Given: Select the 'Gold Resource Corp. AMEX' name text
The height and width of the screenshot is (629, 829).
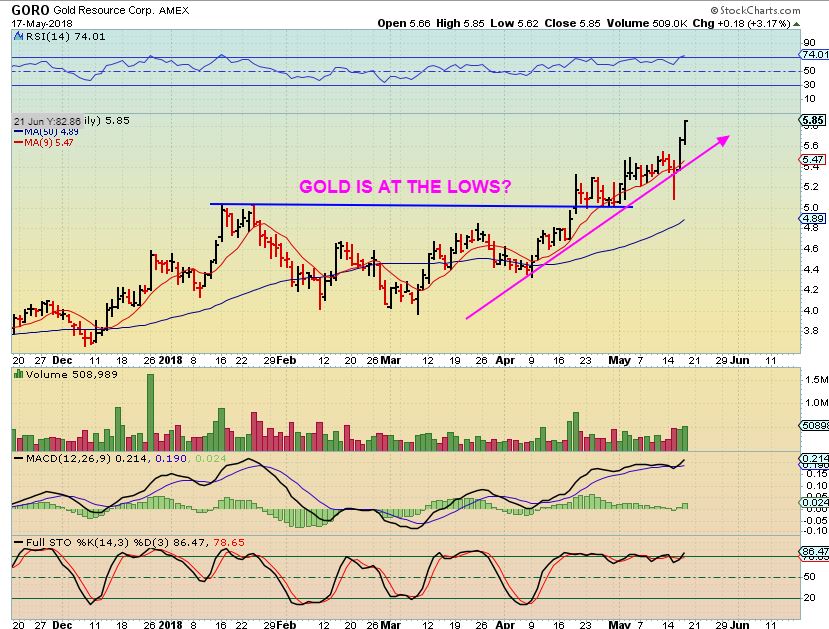Looking at the screenshot, I should [121, 10].
